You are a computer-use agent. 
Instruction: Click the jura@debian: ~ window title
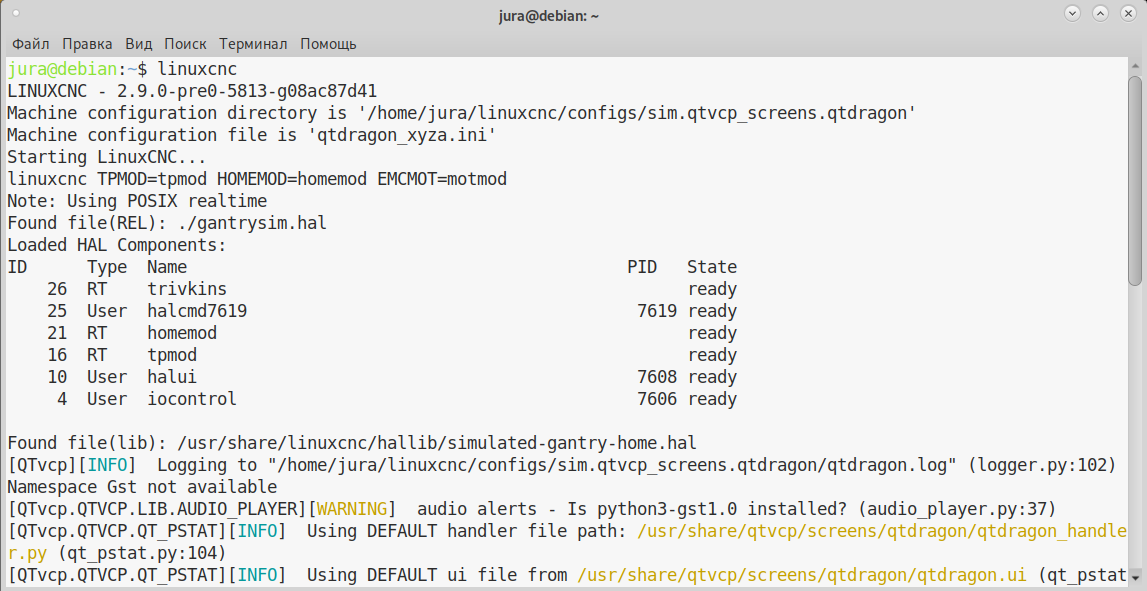549,15
